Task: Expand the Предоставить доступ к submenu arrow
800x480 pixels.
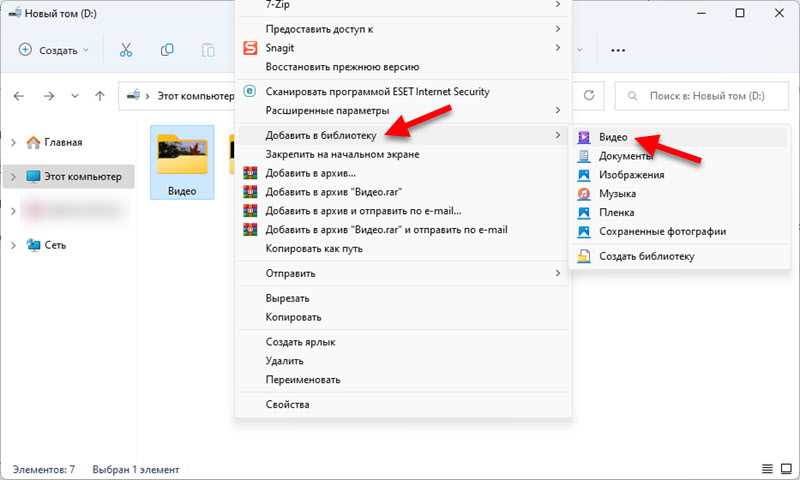Action: 558,29
